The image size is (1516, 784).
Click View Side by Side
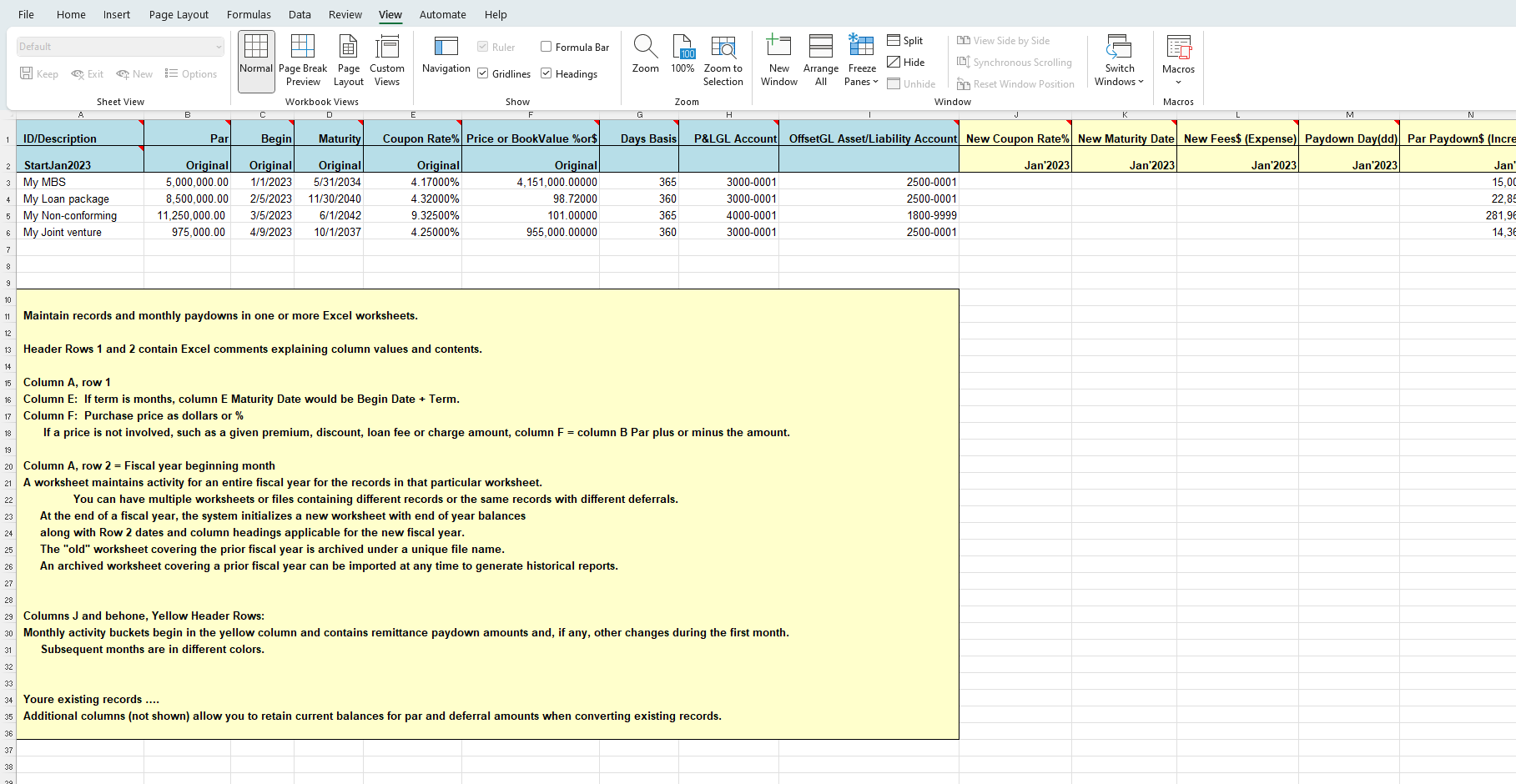pyautogui.click(x=1004, y=41)
